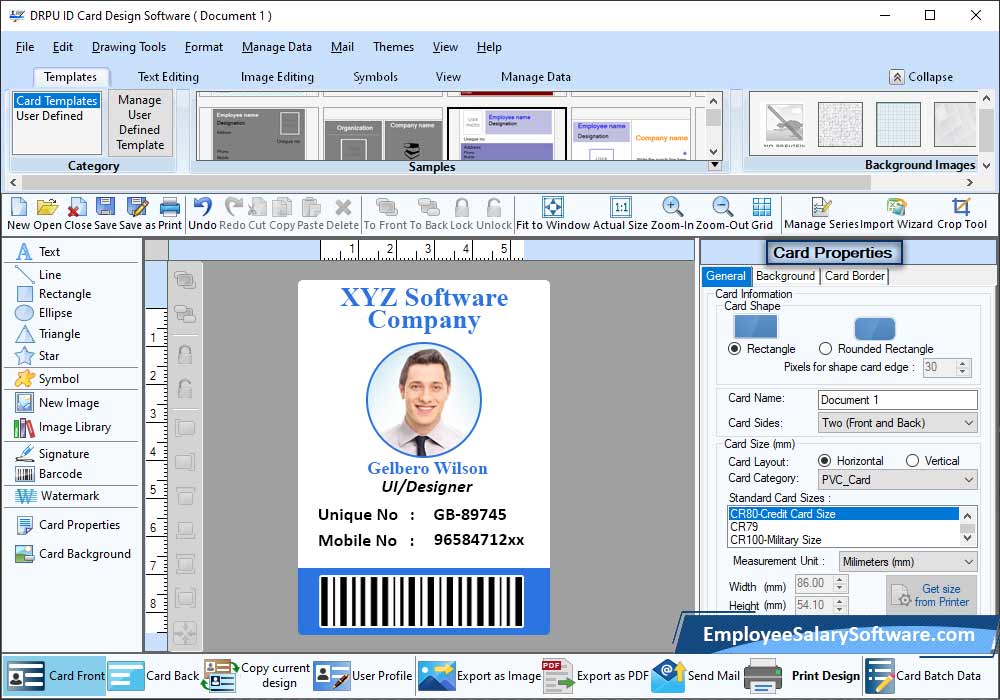1000x700 pixels.
Task: Adjust the Width (mm) stepper
Action: click(x=839, y=583)
